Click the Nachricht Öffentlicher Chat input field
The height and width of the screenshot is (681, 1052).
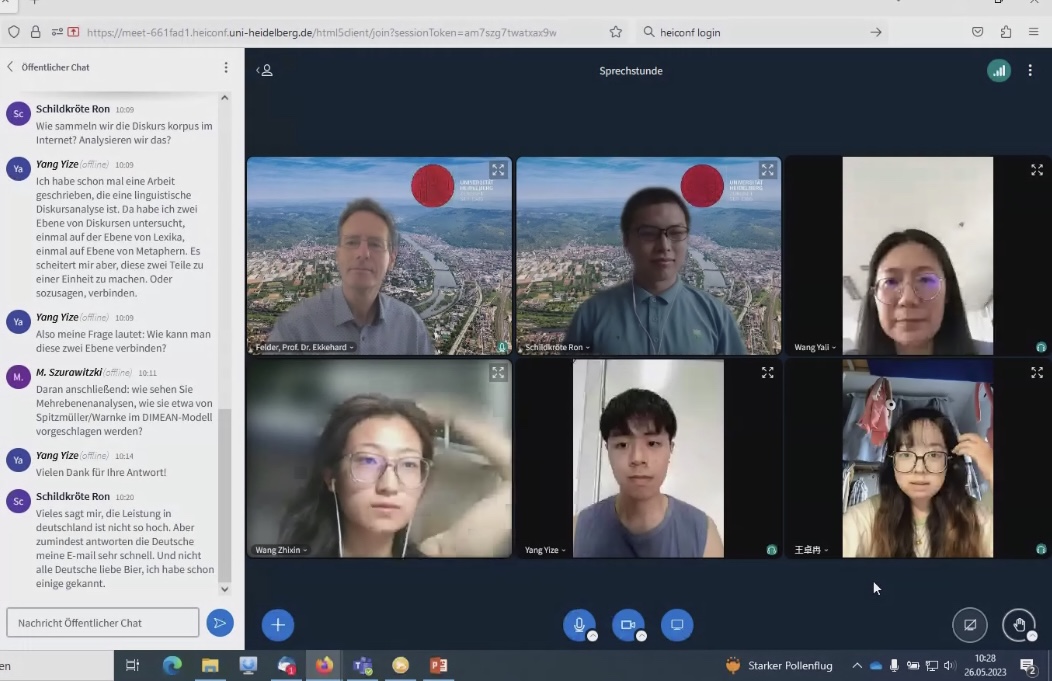(103, 623)
